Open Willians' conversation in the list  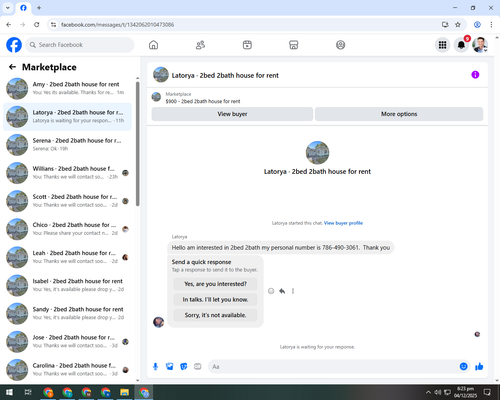coord(67,173)
